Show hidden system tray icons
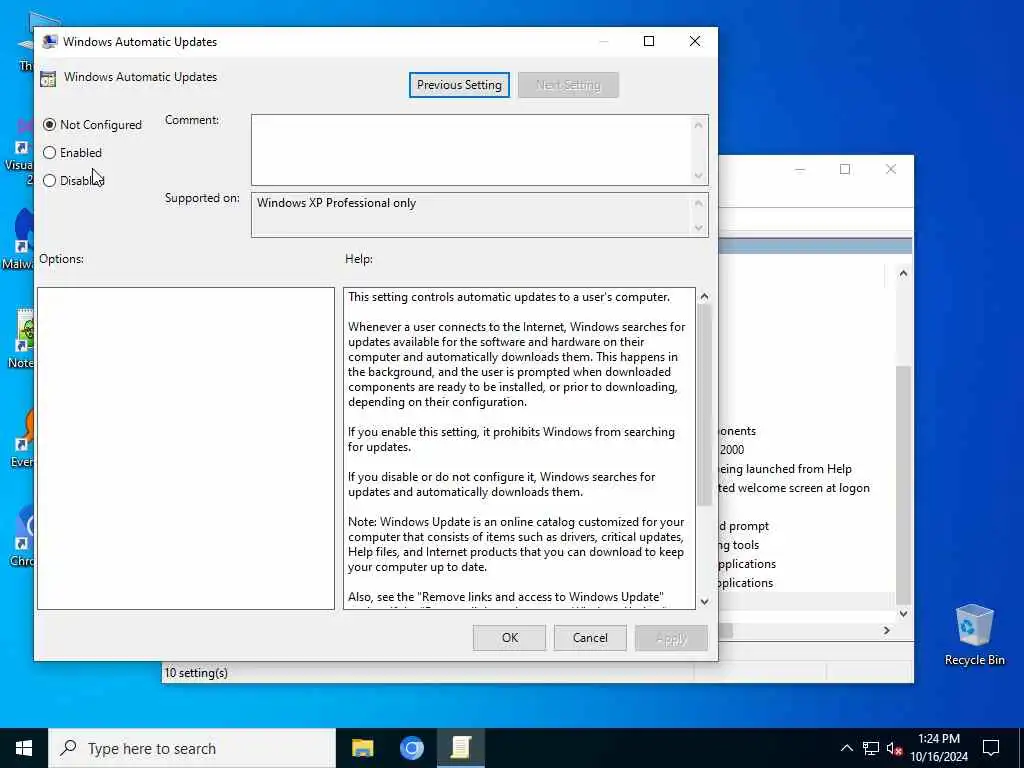 click(846, 748)
